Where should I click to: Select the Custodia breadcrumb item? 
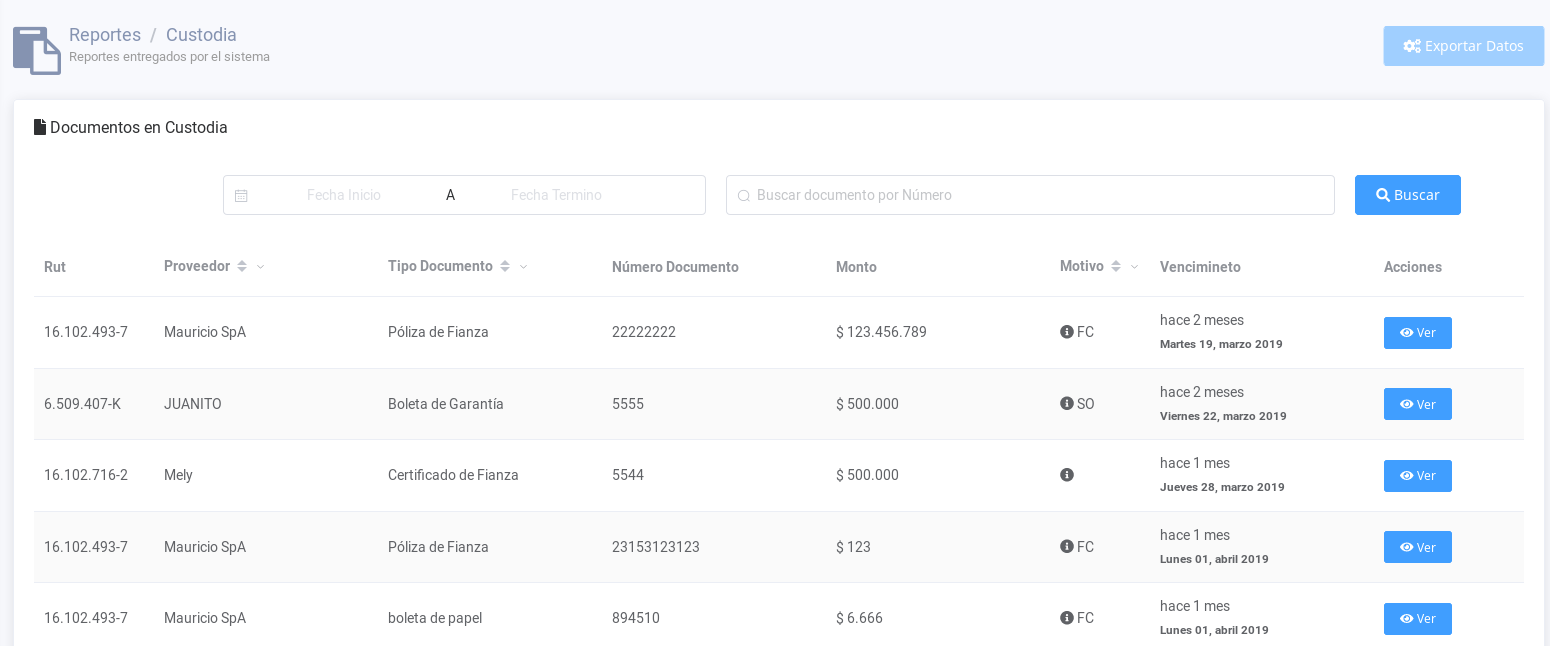201,35
